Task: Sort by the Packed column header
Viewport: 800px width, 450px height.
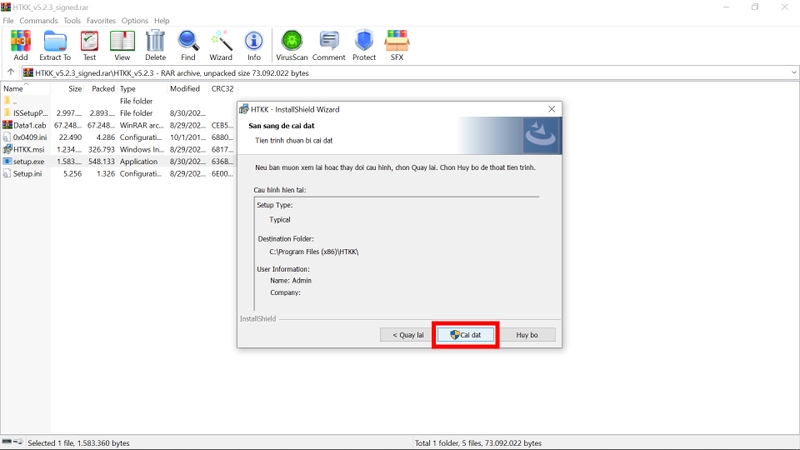Action: [101, 88]
